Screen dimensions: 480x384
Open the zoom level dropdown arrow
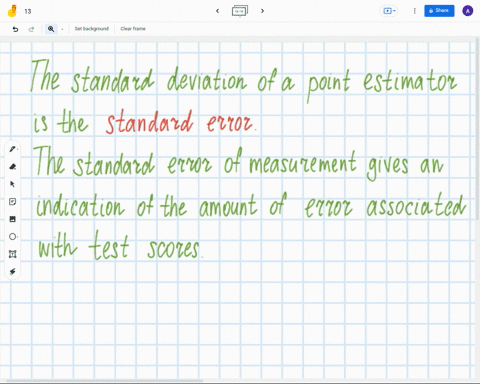click(x=62, y=29)
